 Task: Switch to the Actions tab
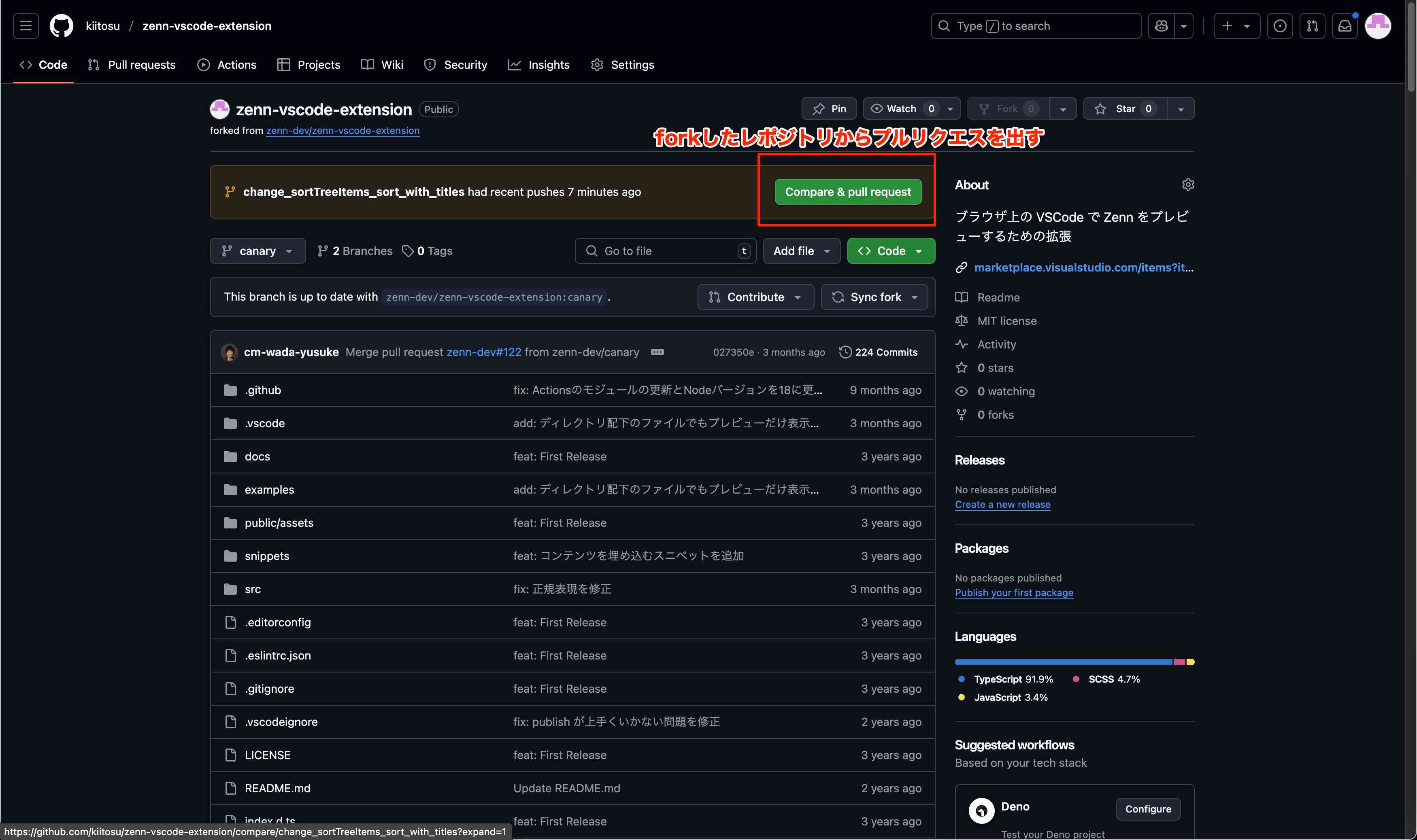click(x=227, y=64)
